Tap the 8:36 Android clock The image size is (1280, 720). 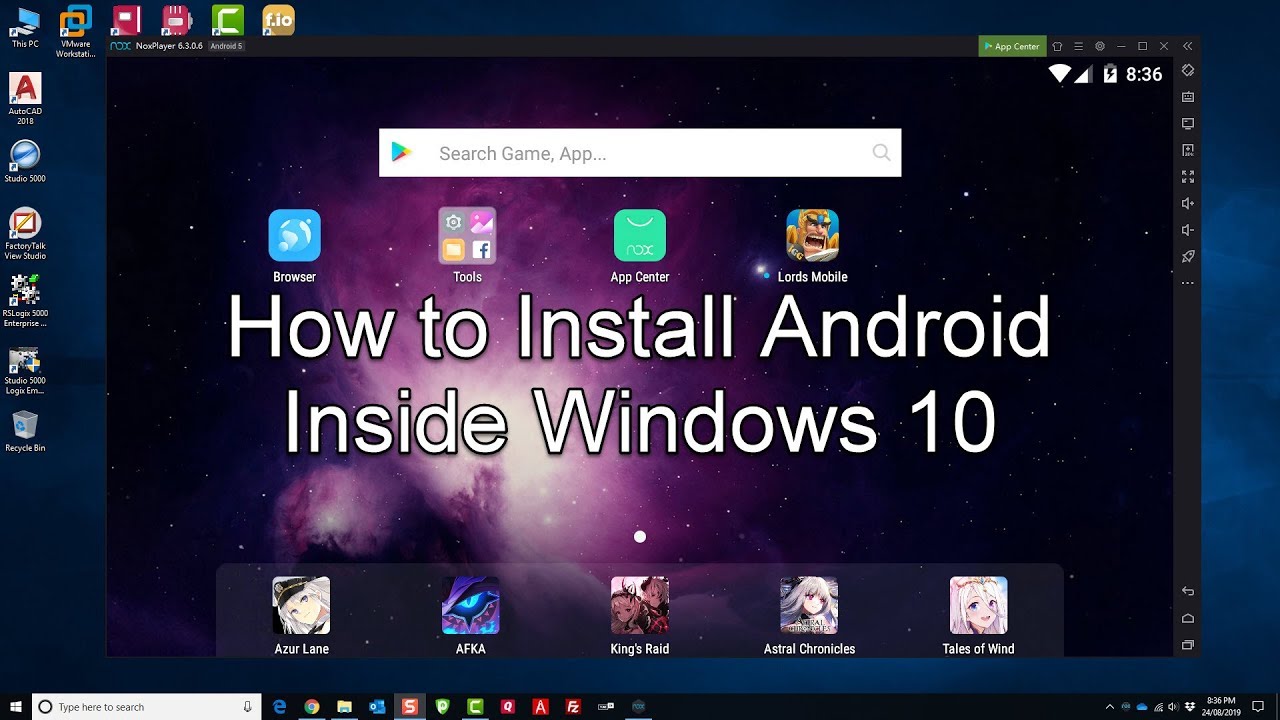(1144, 75)
